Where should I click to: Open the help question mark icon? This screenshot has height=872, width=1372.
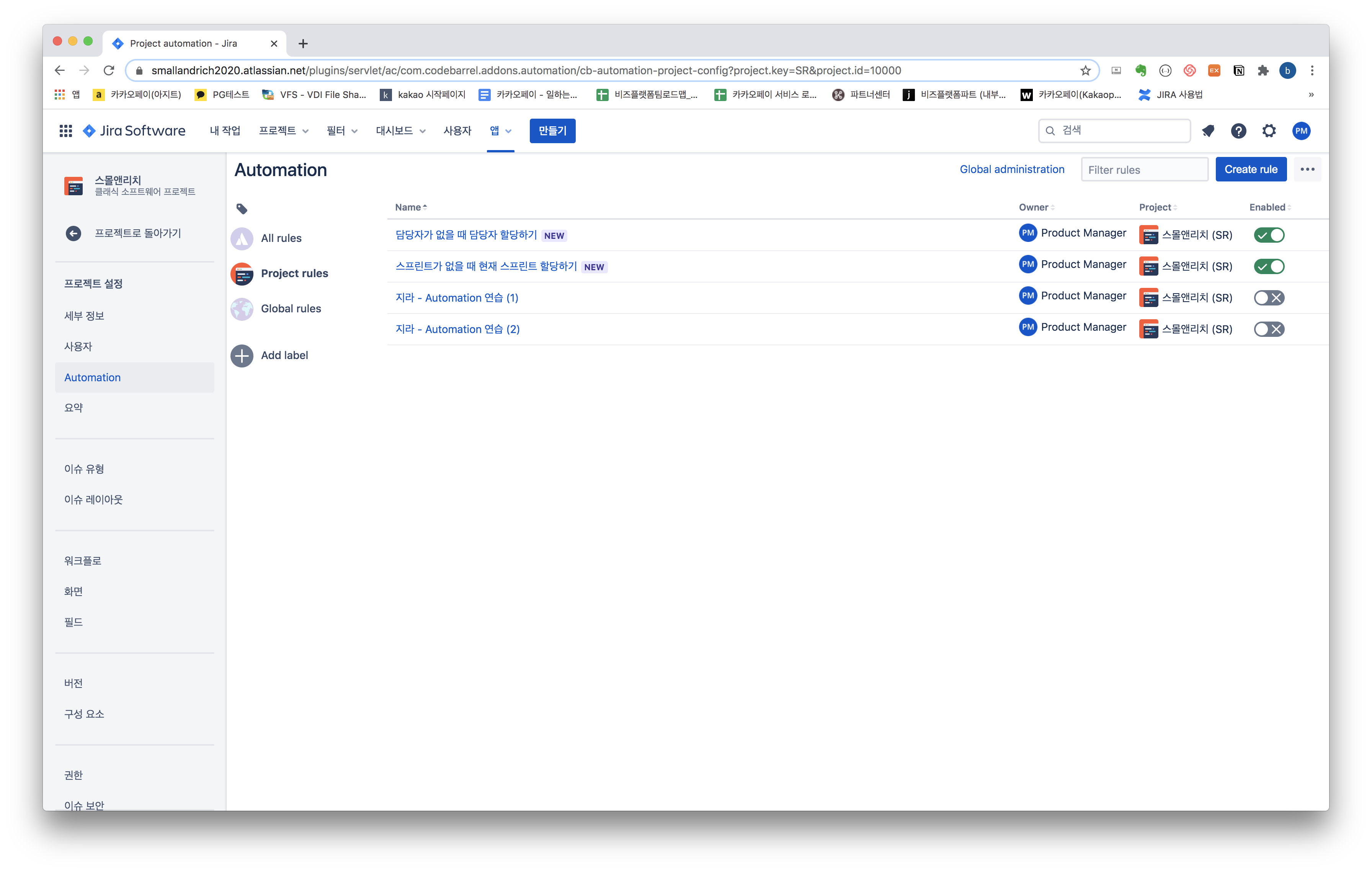(x=1238, y=131)
